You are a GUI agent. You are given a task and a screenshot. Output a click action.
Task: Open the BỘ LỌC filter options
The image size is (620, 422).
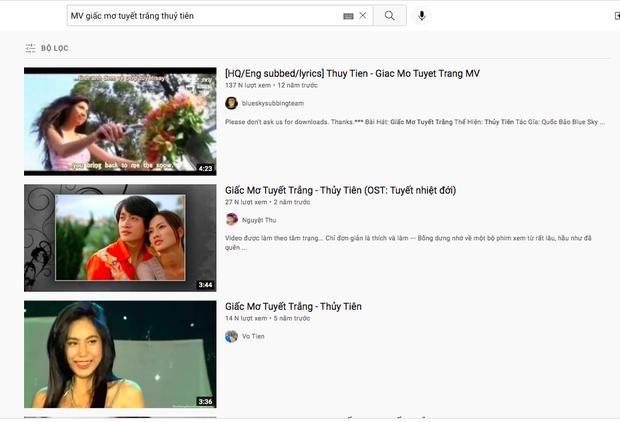47,48
